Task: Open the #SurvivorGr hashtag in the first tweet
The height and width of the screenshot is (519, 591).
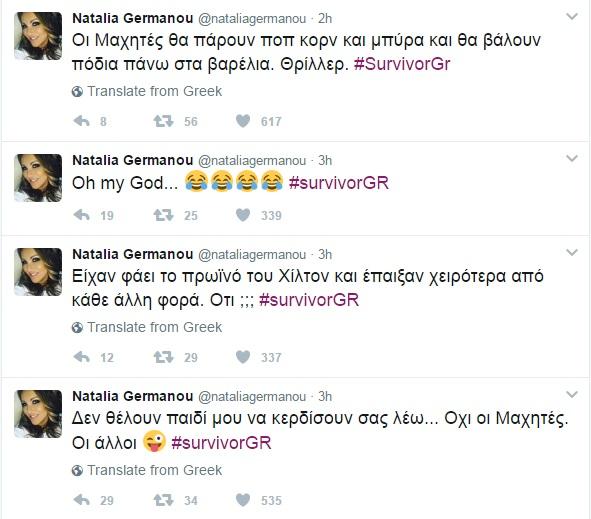Action: (x=402, y=64)
